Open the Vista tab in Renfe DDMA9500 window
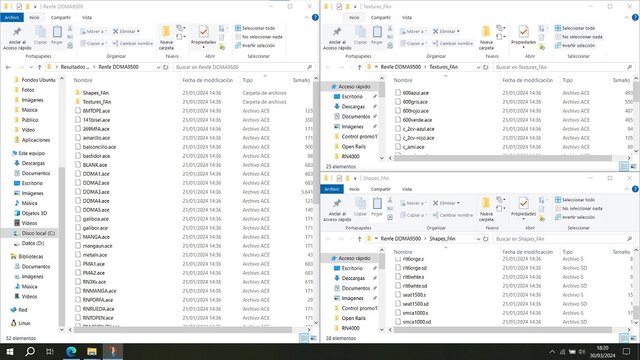Image resolution: width=640 pixels, height=360 pixels. pos(87,18)
